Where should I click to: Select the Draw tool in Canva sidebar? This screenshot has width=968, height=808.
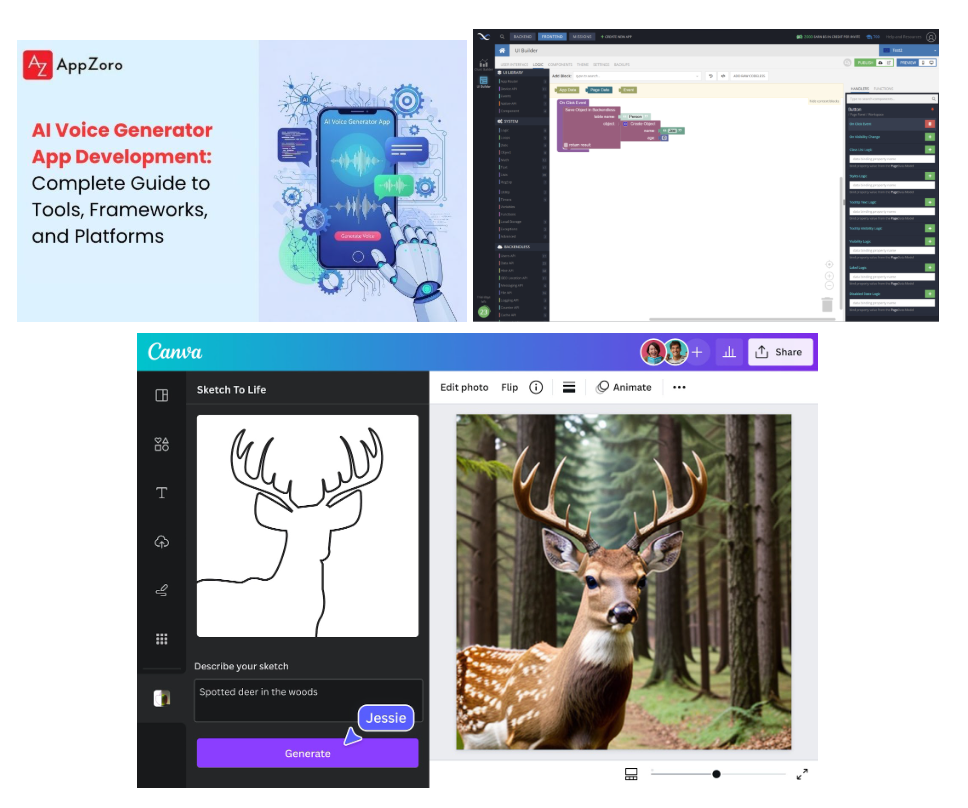[161, 591]
